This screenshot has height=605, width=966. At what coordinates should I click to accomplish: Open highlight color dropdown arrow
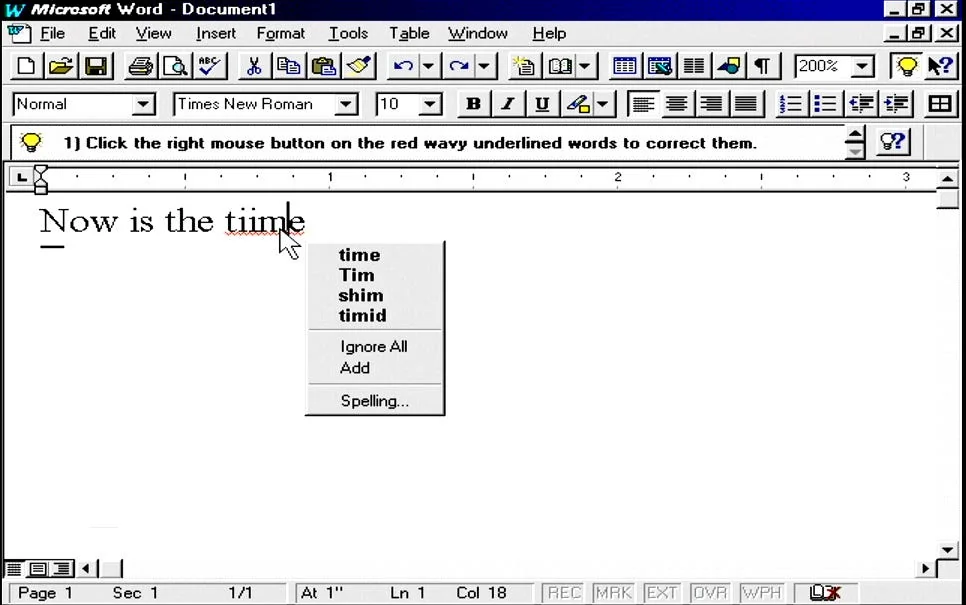click(x=603, y=105)
